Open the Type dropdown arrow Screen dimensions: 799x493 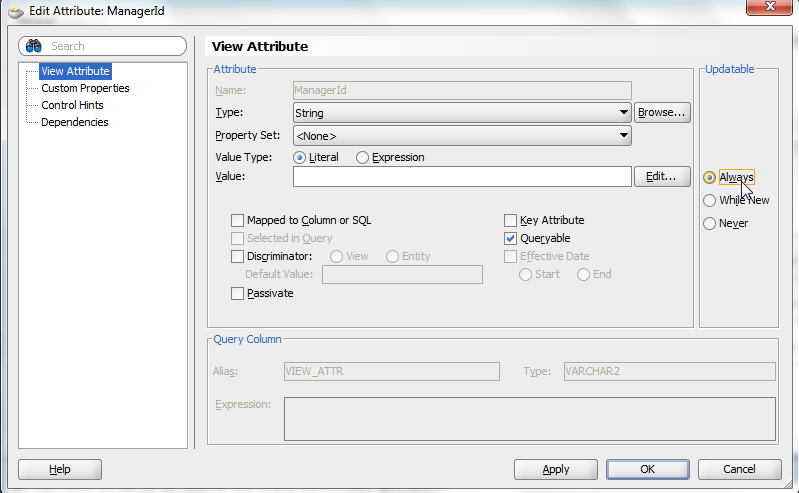623,112
